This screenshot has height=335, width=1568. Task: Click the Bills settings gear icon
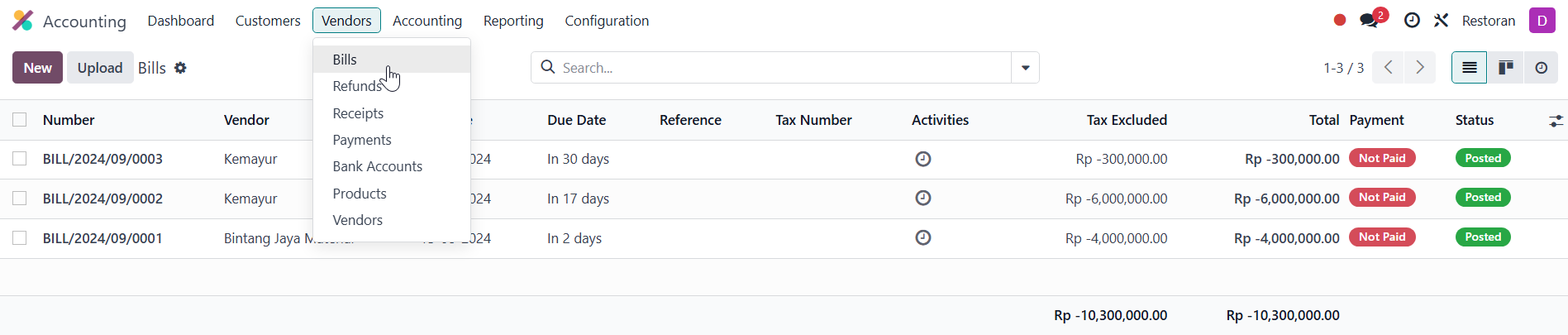(180, 68)
